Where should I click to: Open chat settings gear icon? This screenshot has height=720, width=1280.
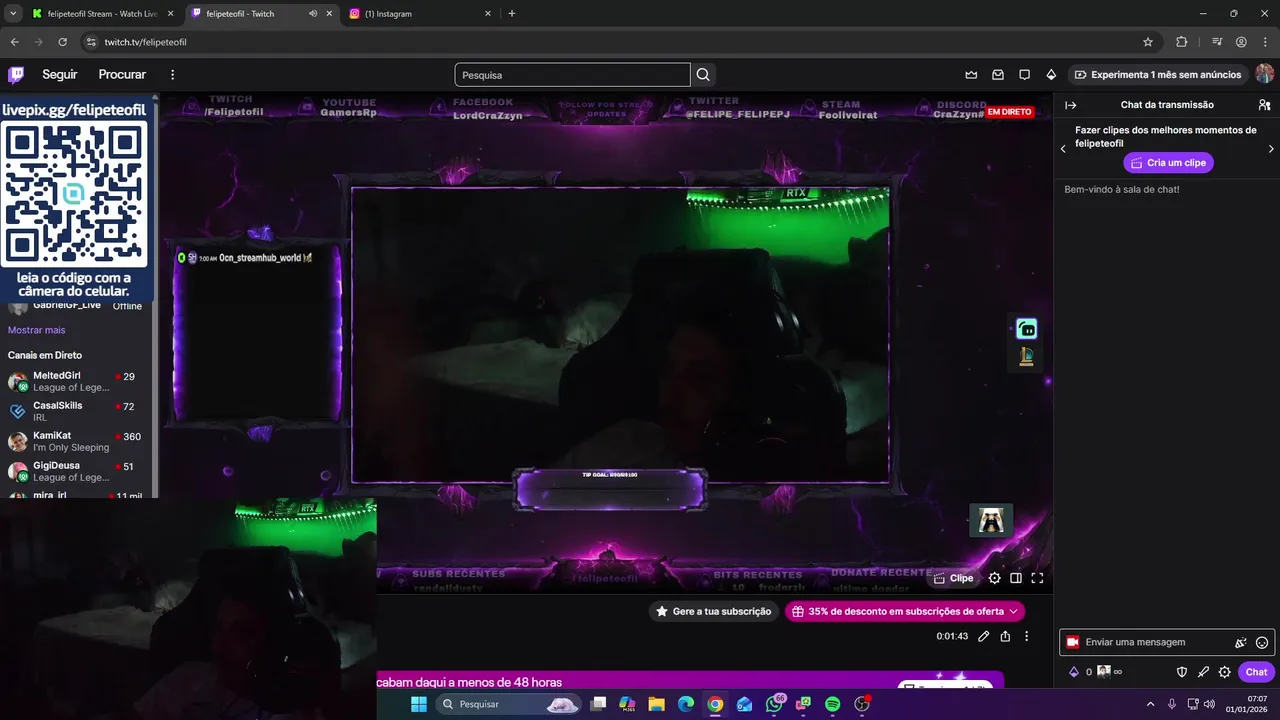1224,672
